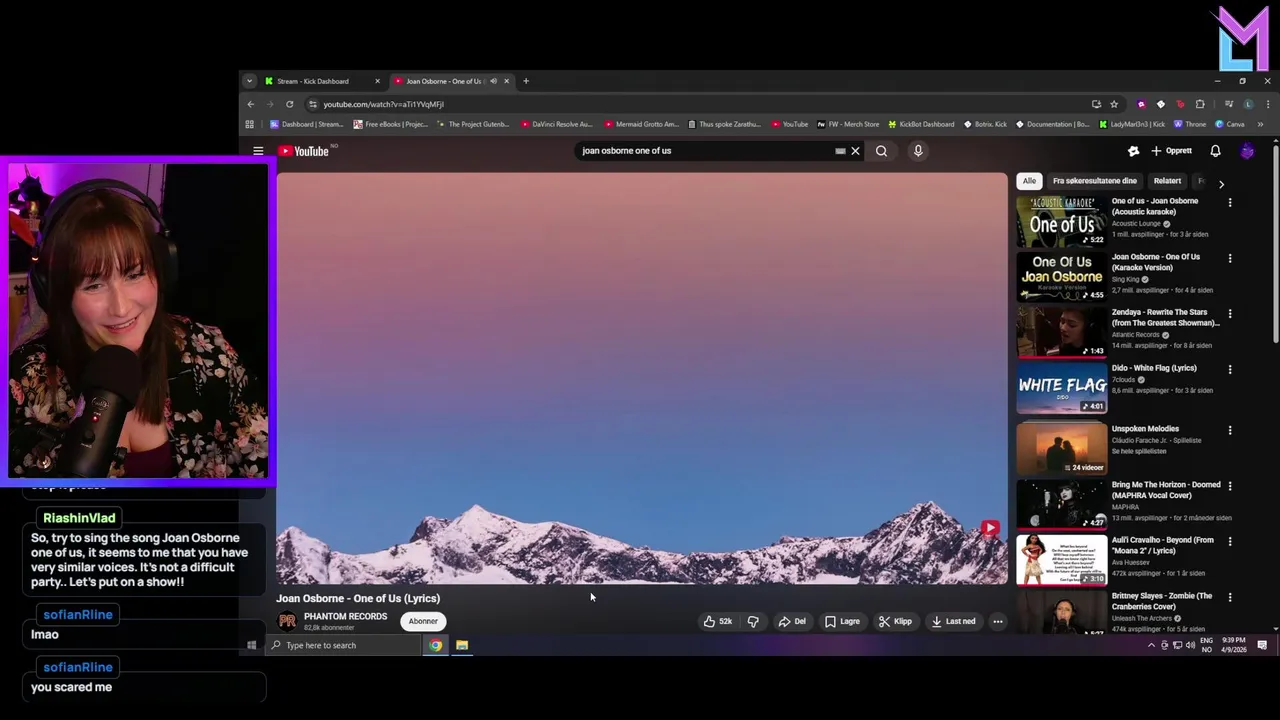Open Chrome extensions puzzle icon

tap(1200, 104)
